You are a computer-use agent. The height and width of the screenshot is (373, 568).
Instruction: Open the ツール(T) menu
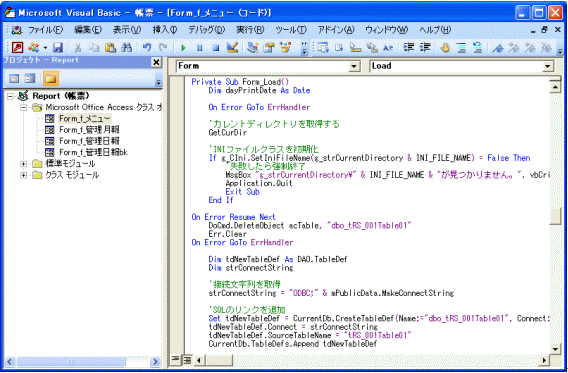coord(291,30)
